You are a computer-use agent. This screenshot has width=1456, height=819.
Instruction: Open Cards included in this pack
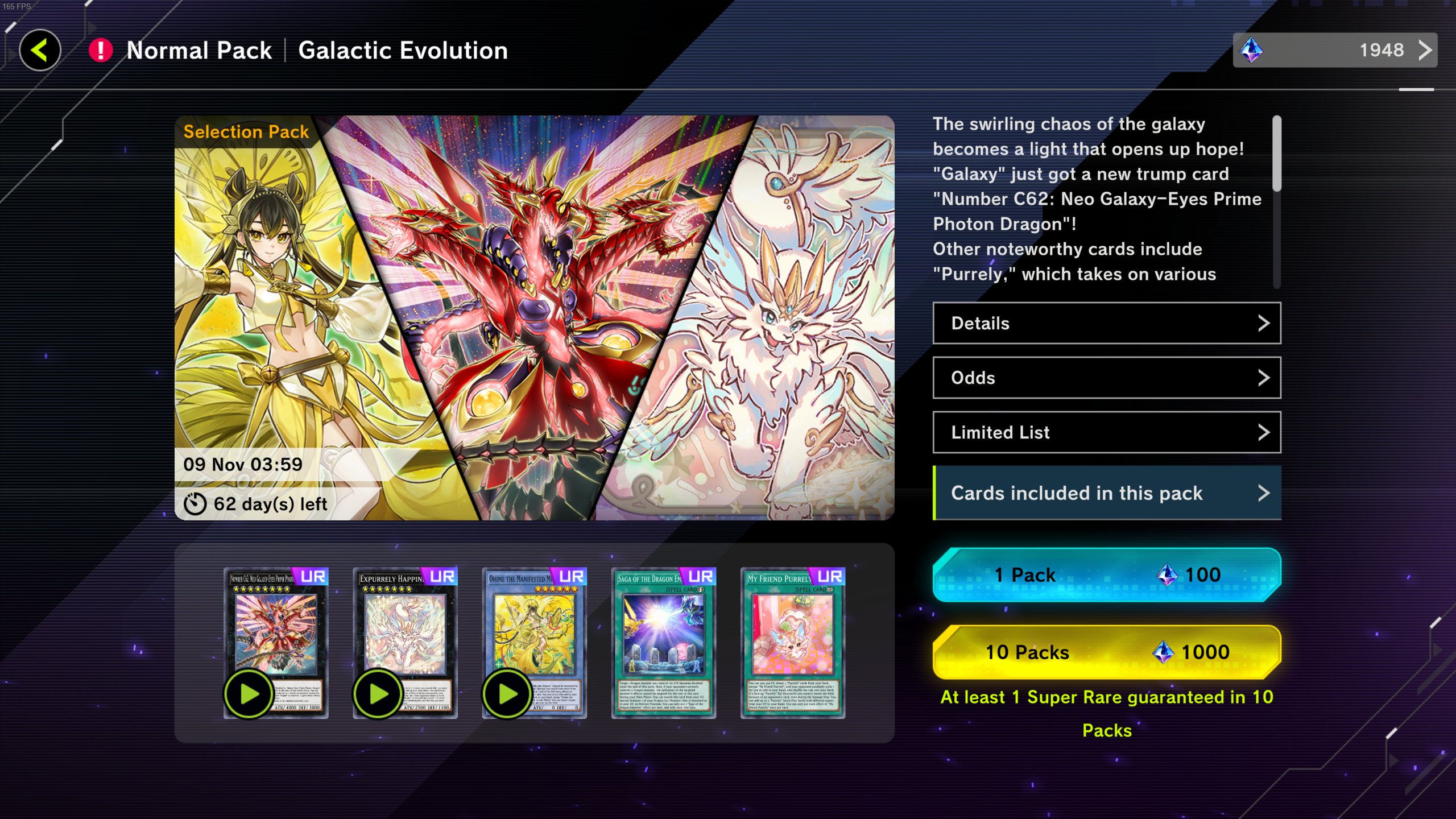coord(1107,493)
